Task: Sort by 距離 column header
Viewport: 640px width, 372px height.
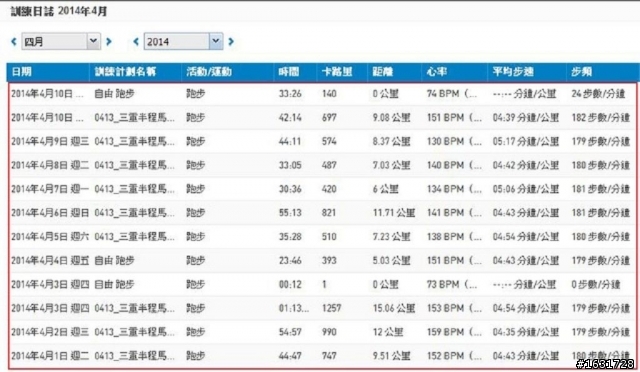Action: pyautogui.click(x=382, y=72)
